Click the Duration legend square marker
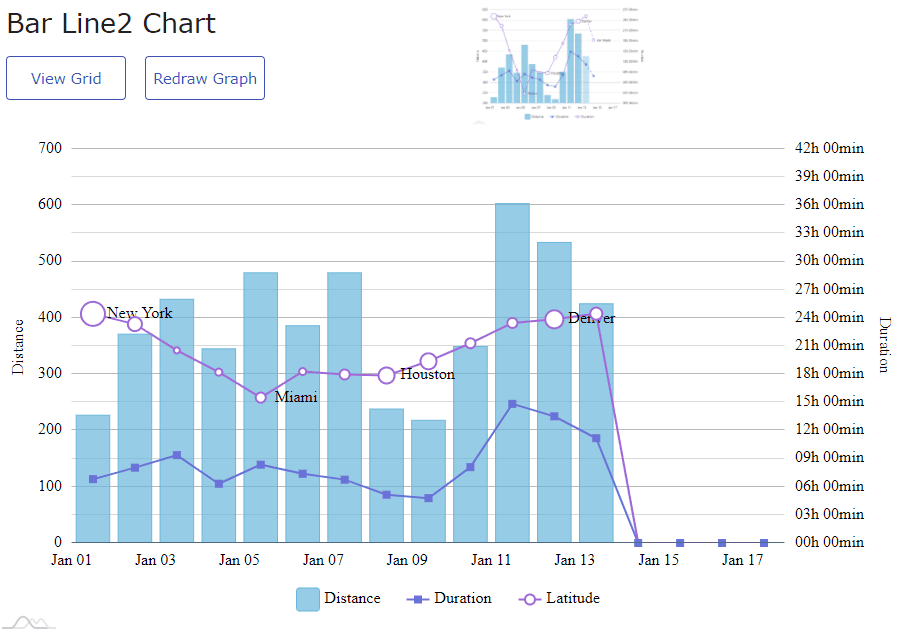The image size is (902, 632). pos(418,600)
